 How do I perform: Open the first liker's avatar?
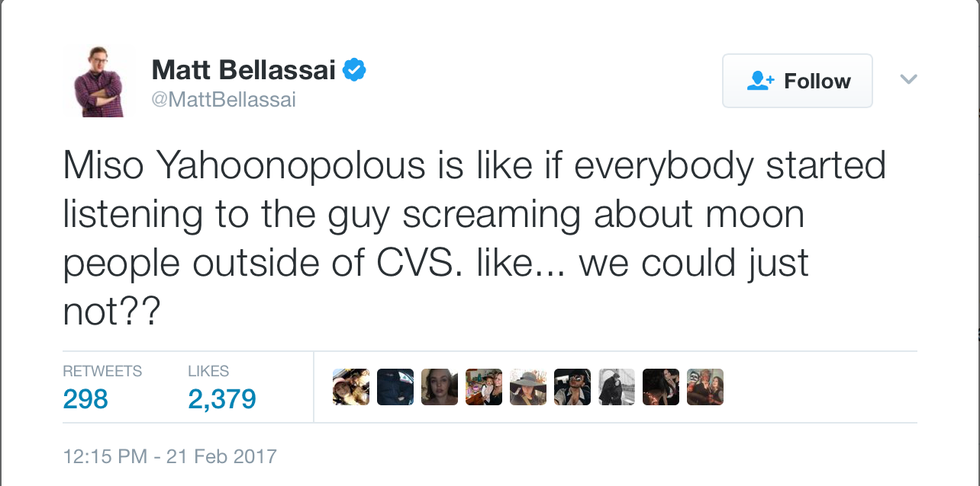351,387
